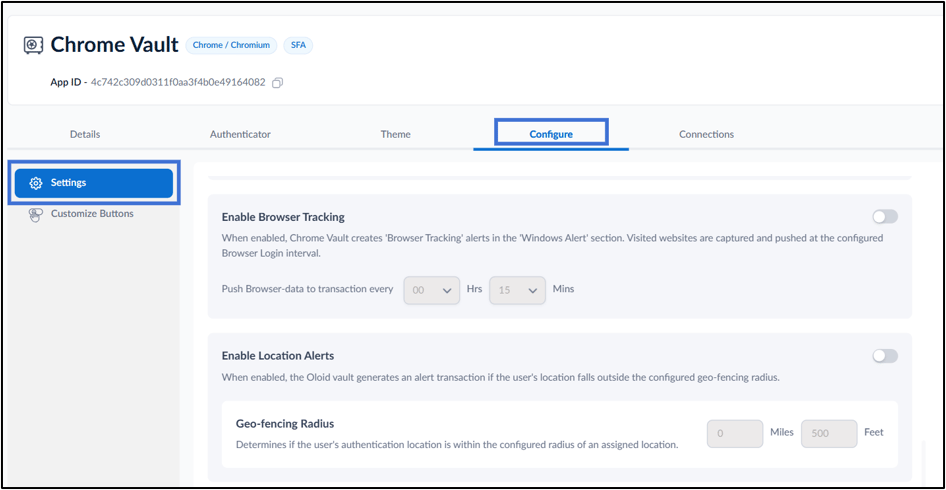946x490 pixels.
Task: Open Settings in the left sidebar
Action: pyautogui.click(x=94, y=183)
